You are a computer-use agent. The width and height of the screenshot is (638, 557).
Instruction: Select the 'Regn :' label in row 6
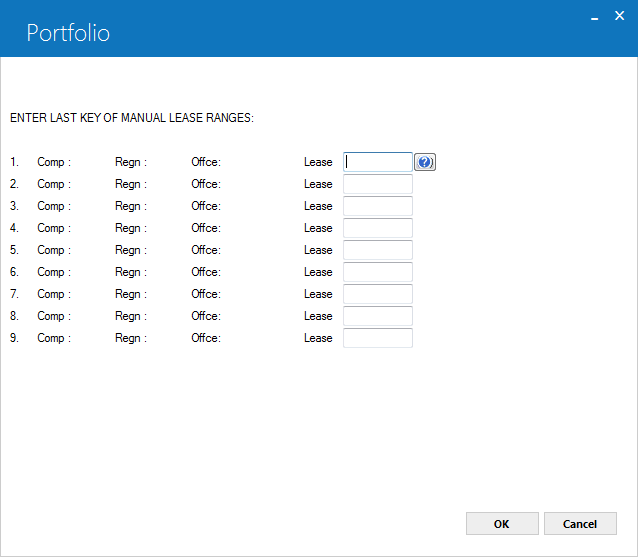click(x=131, y=272)
